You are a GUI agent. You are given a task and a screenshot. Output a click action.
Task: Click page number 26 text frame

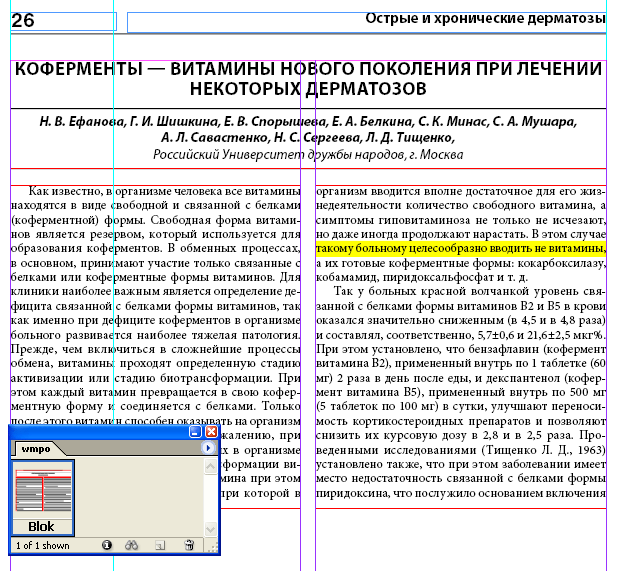63,21
